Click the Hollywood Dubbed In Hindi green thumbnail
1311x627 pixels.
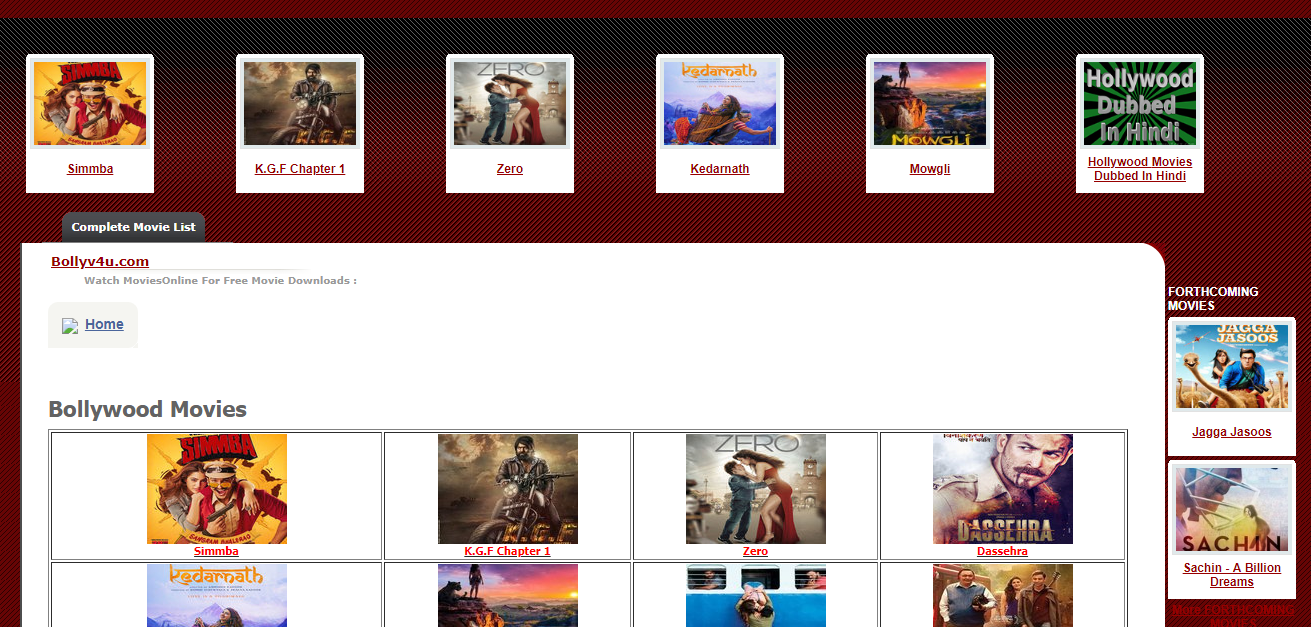(x=1140, y=104)
